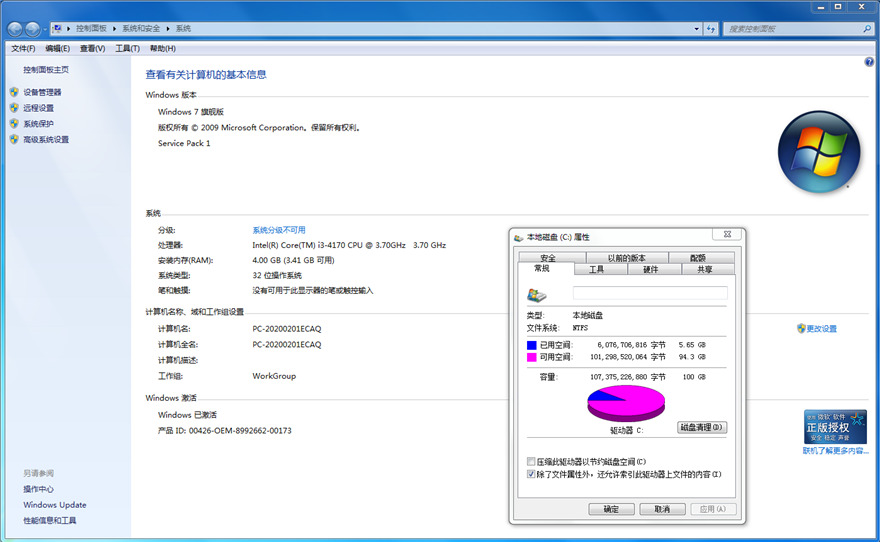880x542 pixels.
Task: Click the product ID text 00426-OEM-8992662-00173
Action: (240, 430)
